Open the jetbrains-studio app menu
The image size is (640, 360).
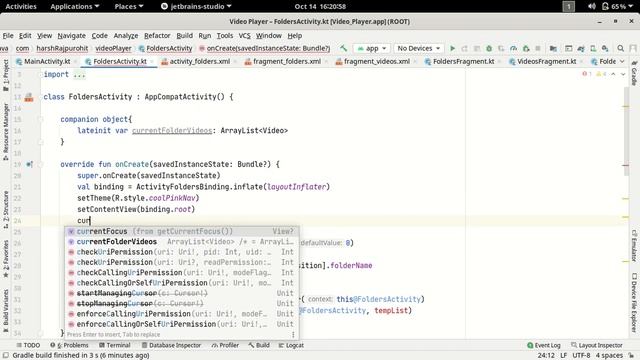196,7
